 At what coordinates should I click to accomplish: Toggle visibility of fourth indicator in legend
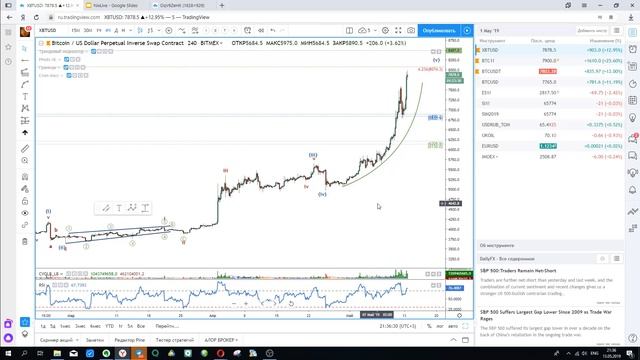69,76
